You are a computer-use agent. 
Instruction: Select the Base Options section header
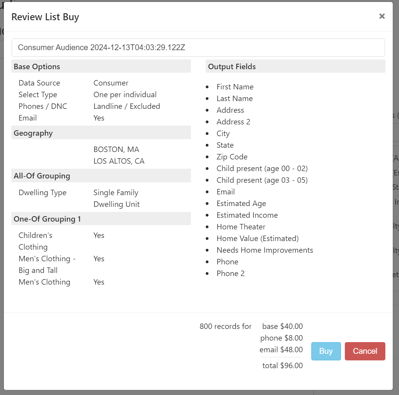pyautogui.click(x=101, y=66)
